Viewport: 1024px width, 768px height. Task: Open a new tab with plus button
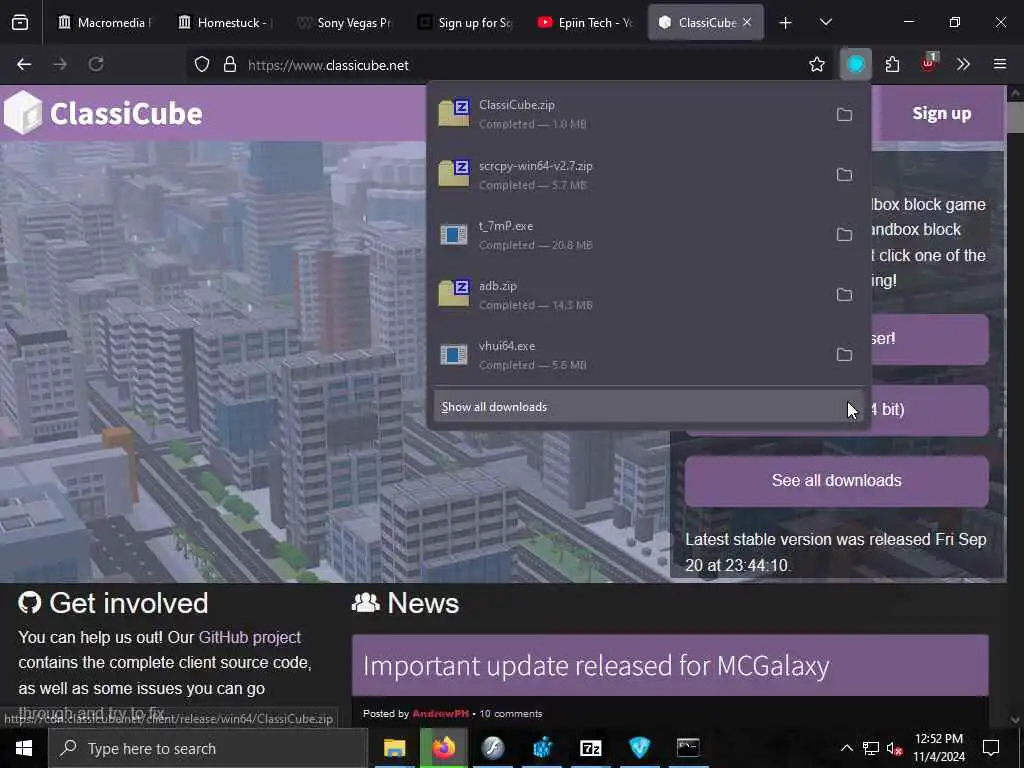point(786,23)
